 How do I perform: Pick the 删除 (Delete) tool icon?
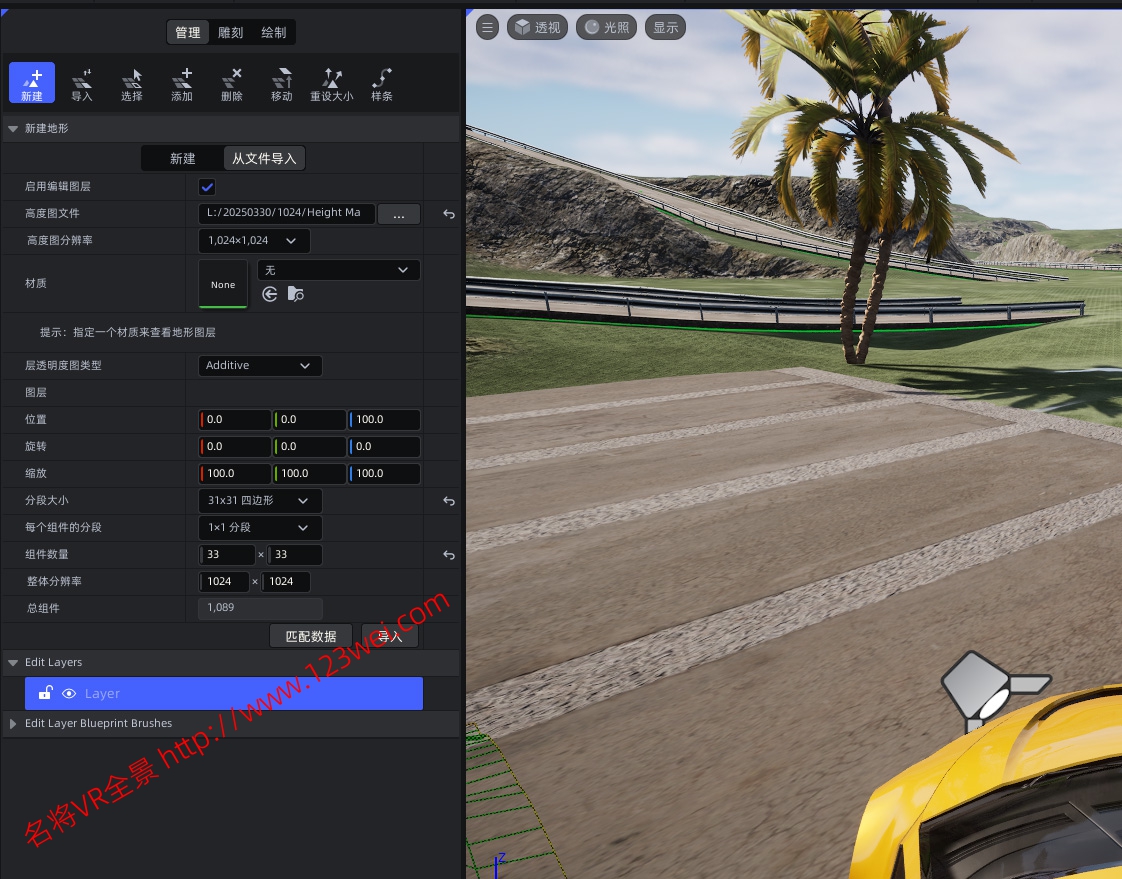(x=232, y=83)
